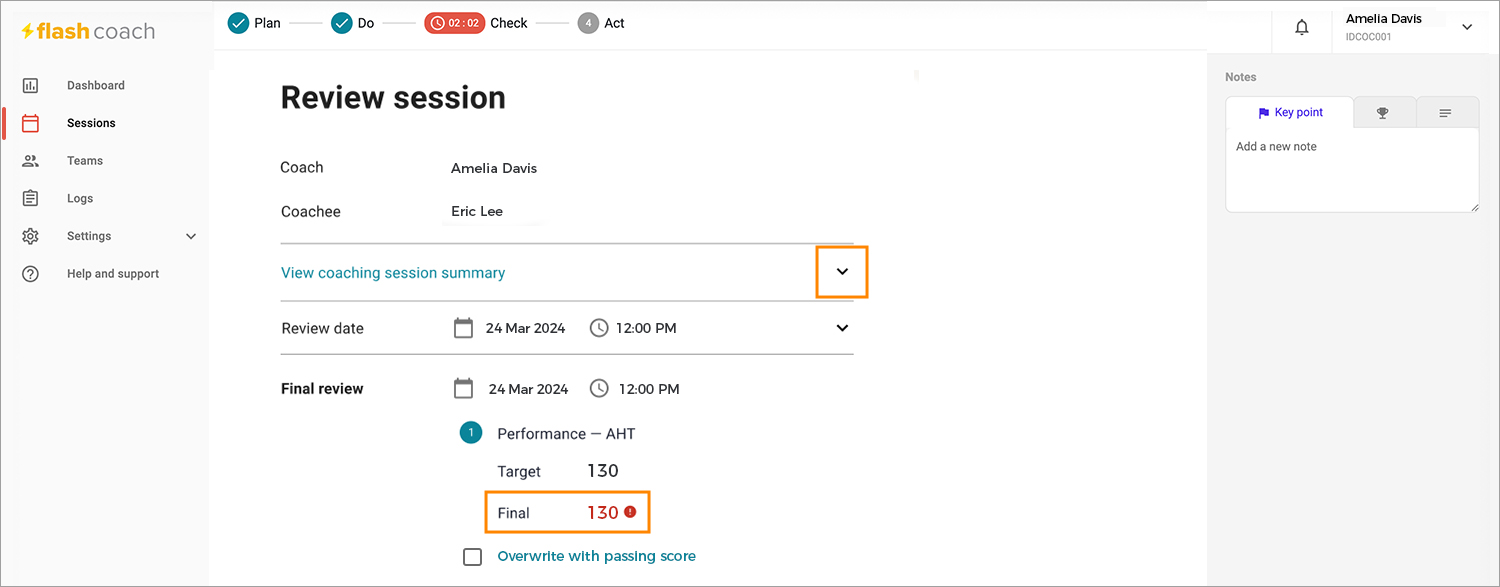Image resolution: width=1500 pixels, height=587 pixels.
Task: Click the Final review 24 Mar 2024 value
Action: pos(528,389)
